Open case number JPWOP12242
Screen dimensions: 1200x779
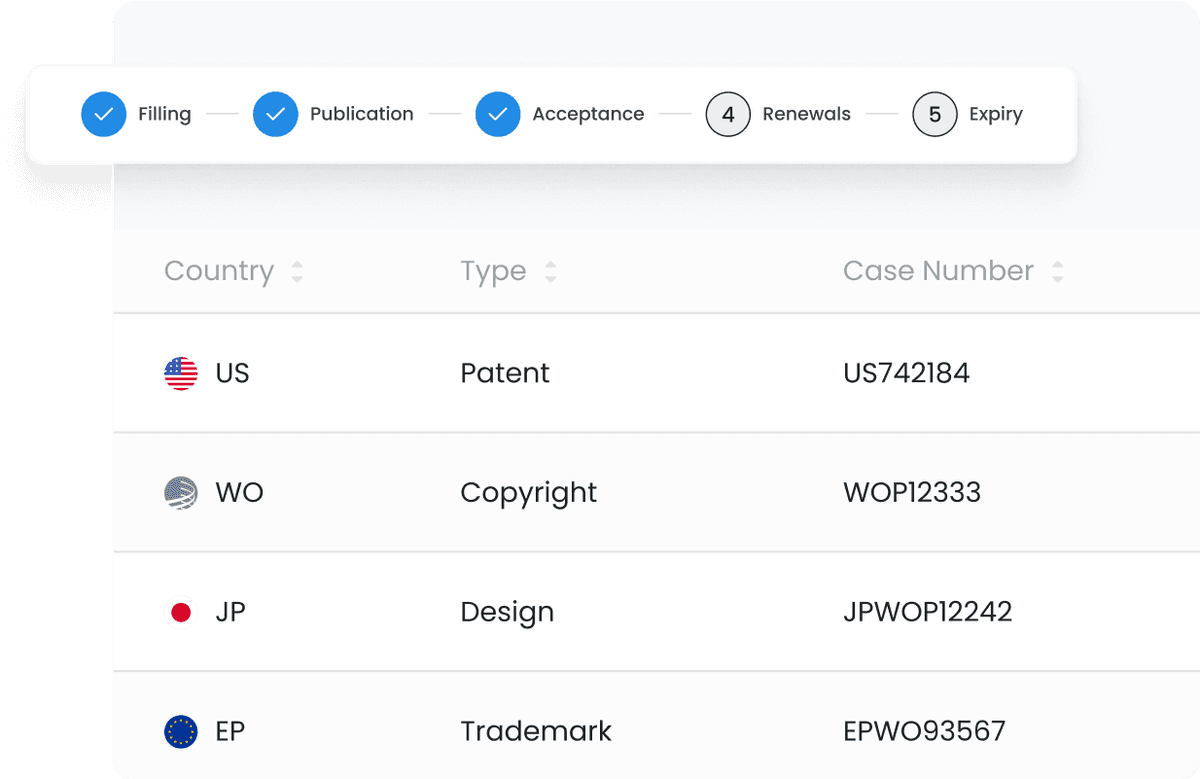tap(928, 612)
